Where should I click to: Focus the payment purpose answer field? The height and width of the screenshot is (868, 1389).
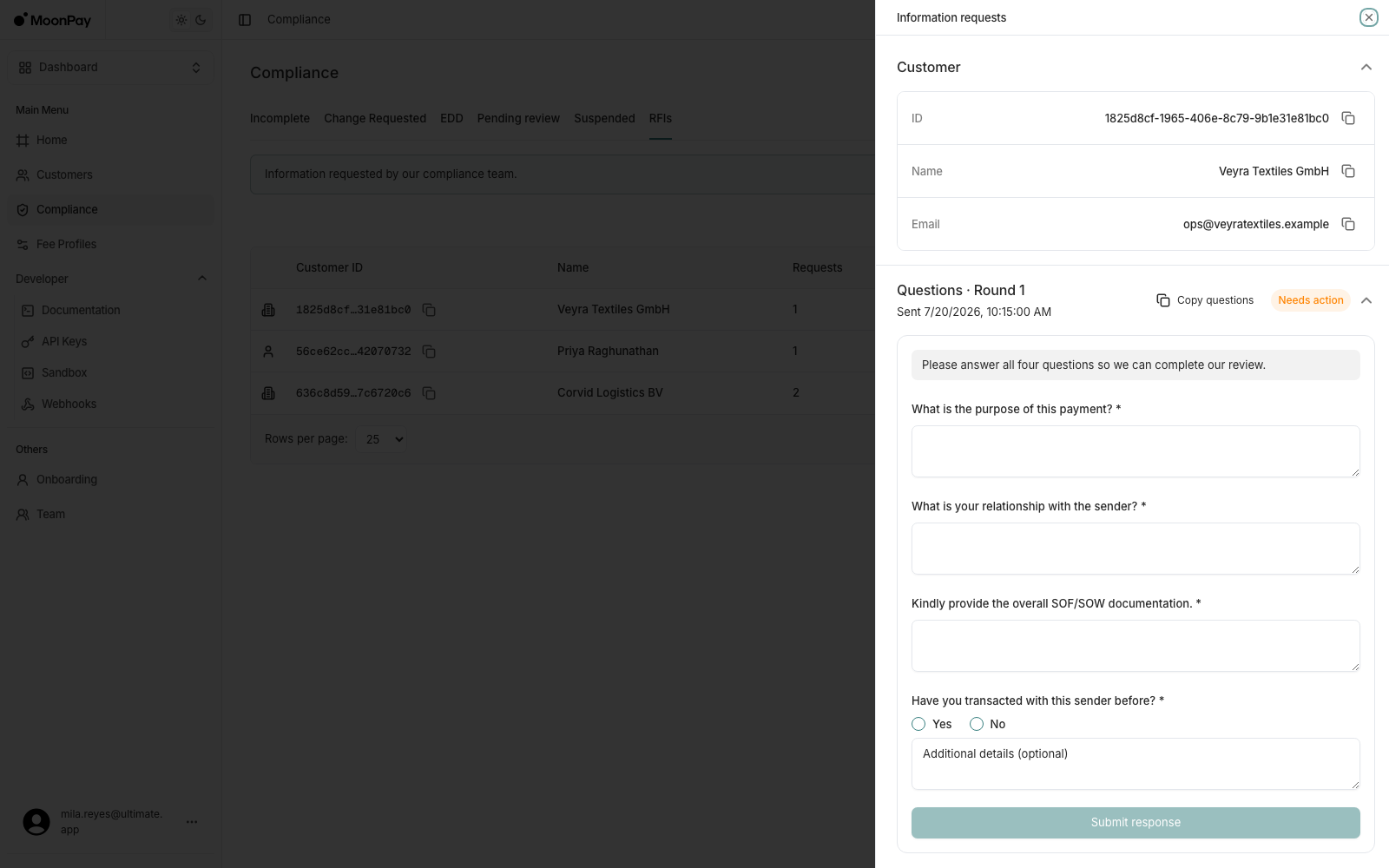(x=1136, y=451)
